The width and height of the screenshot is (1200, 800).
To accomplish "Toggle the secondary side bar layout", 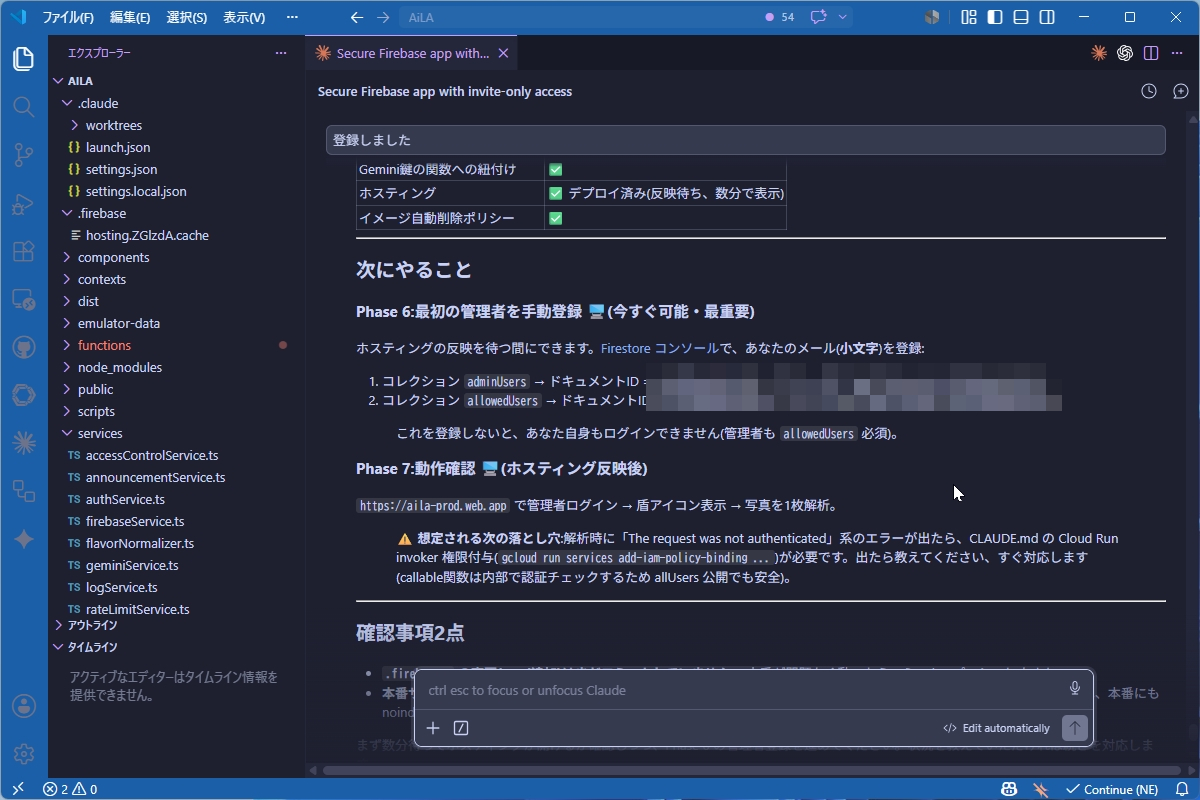I will (x=1047, y=17).
